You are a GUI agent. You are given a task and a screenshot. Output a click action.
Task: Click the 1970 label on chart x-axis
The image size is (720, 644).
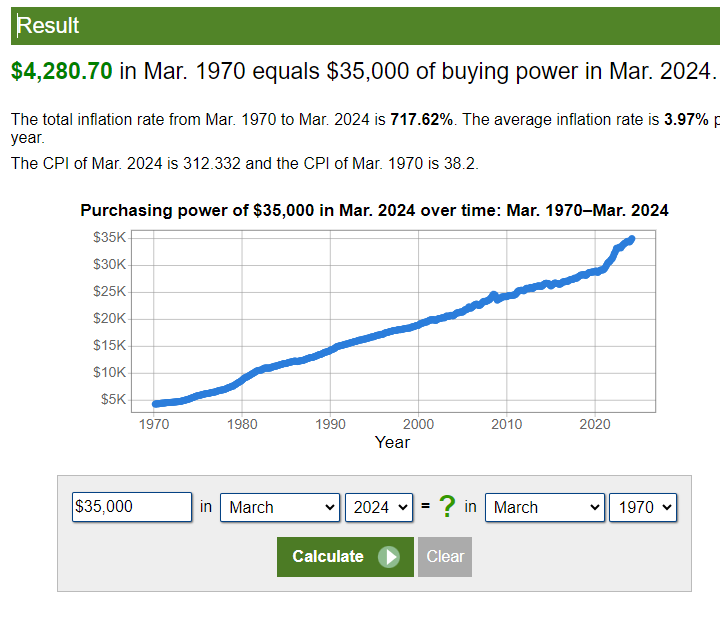(x=154, y=424)
